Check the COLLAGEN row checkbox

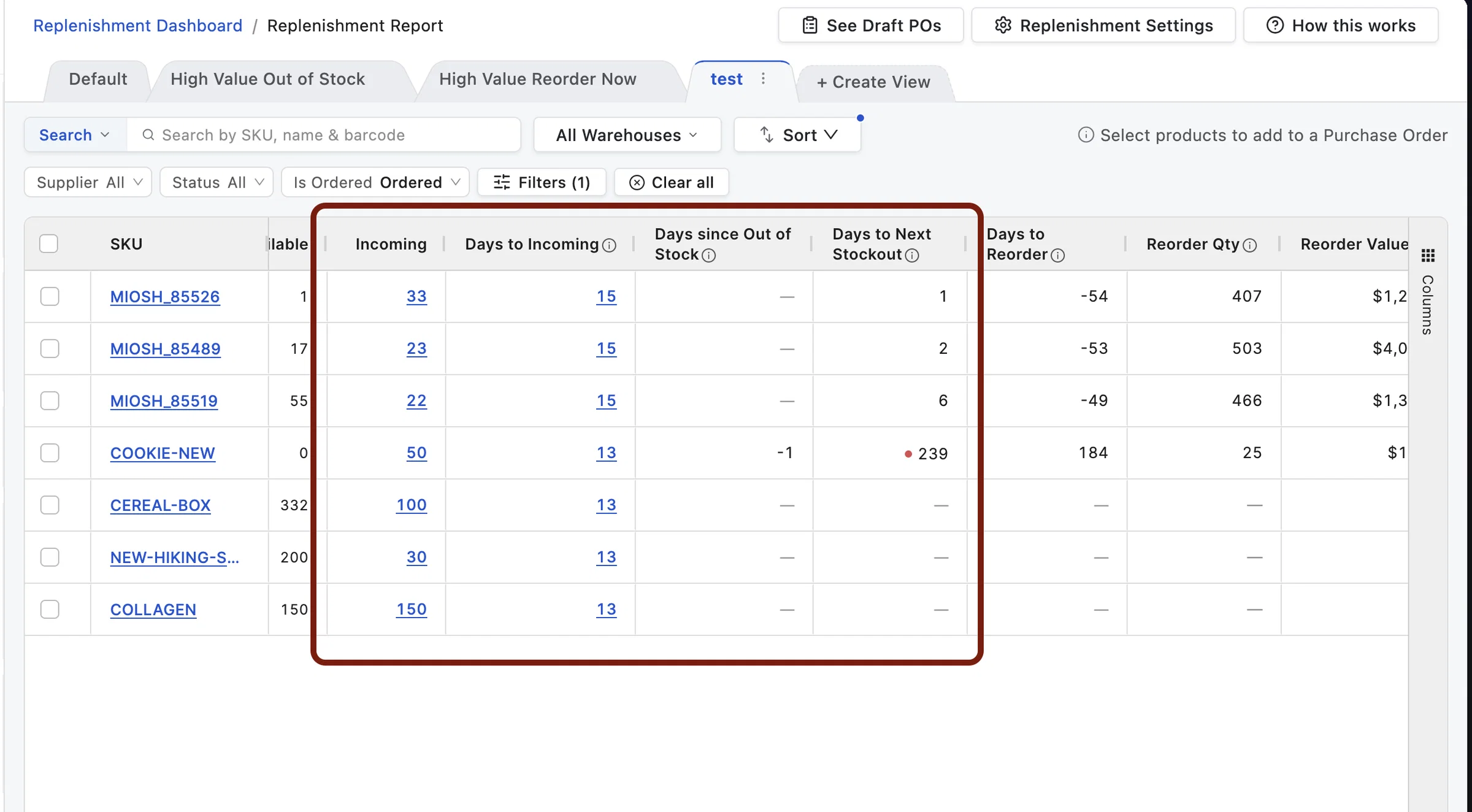point(50,609)
